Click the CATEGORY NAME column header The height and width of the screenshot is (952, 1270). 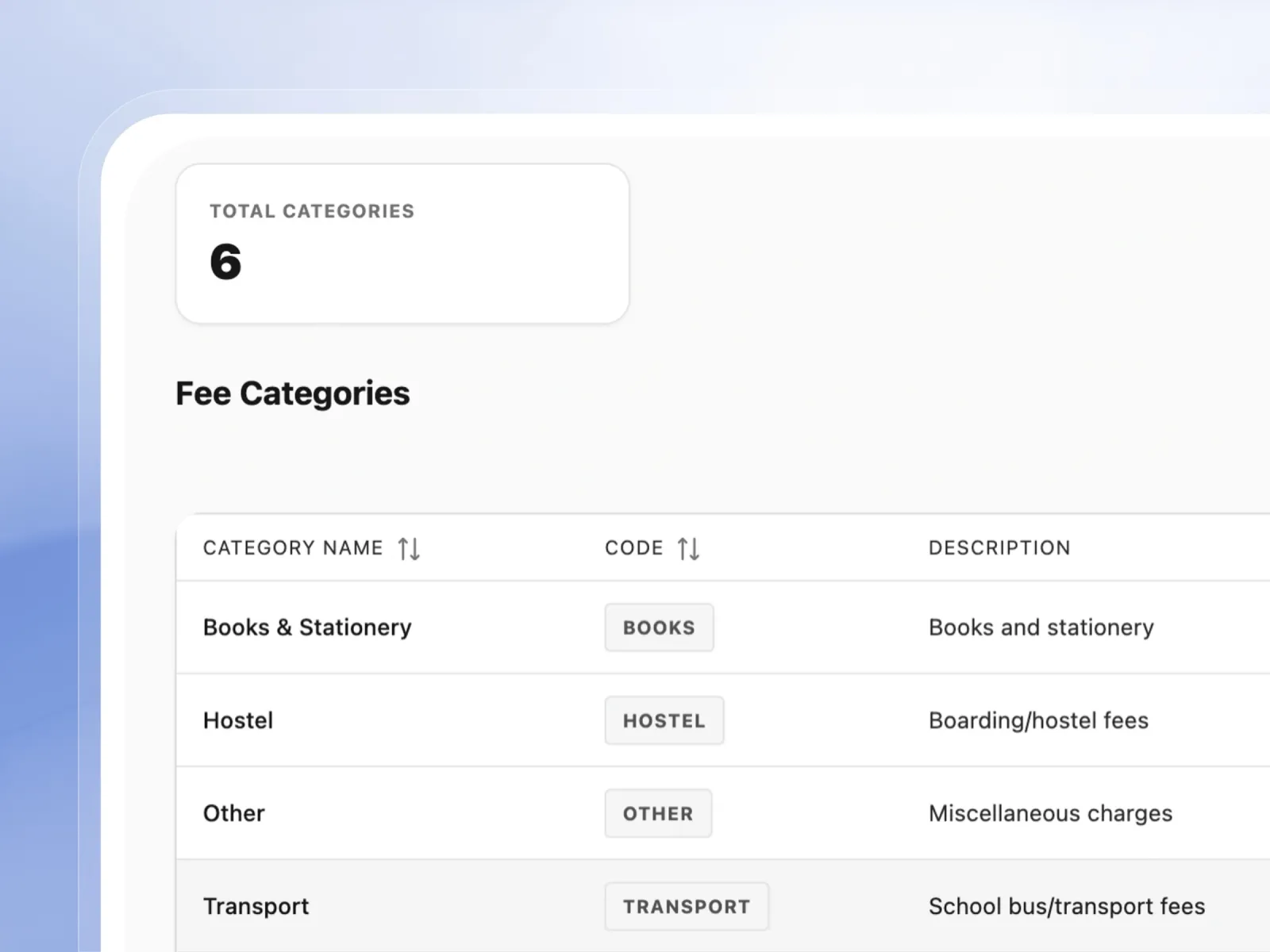click(x=293, y=548)
